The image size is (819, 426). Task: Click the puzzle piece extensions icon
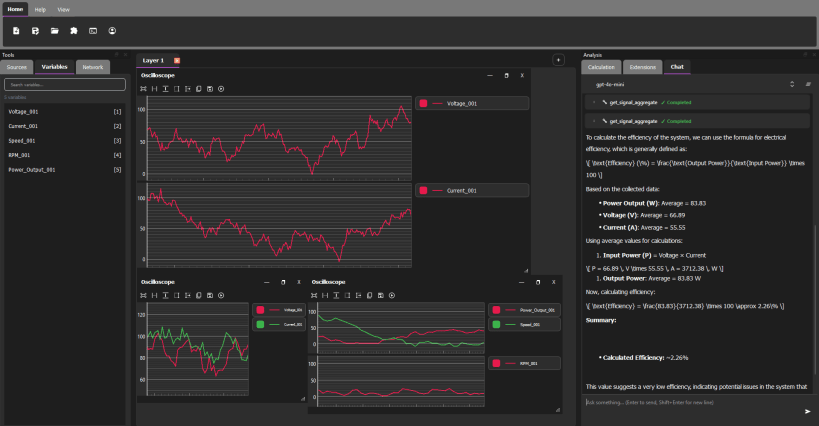coord(73,31)
